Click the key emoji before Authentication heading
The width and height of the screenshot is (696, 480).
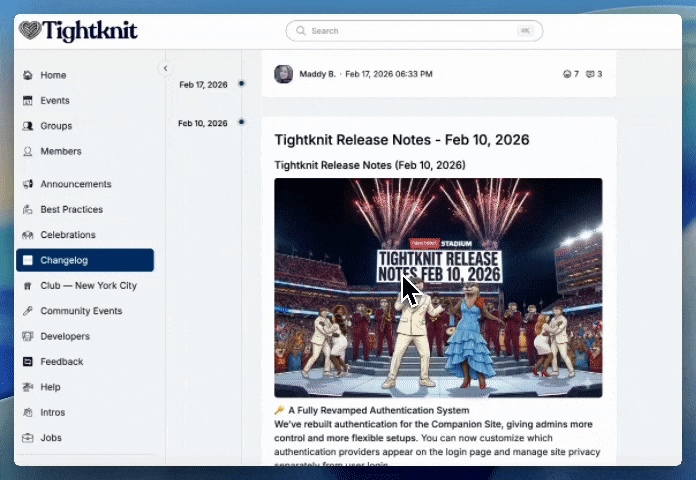(279, 410)
